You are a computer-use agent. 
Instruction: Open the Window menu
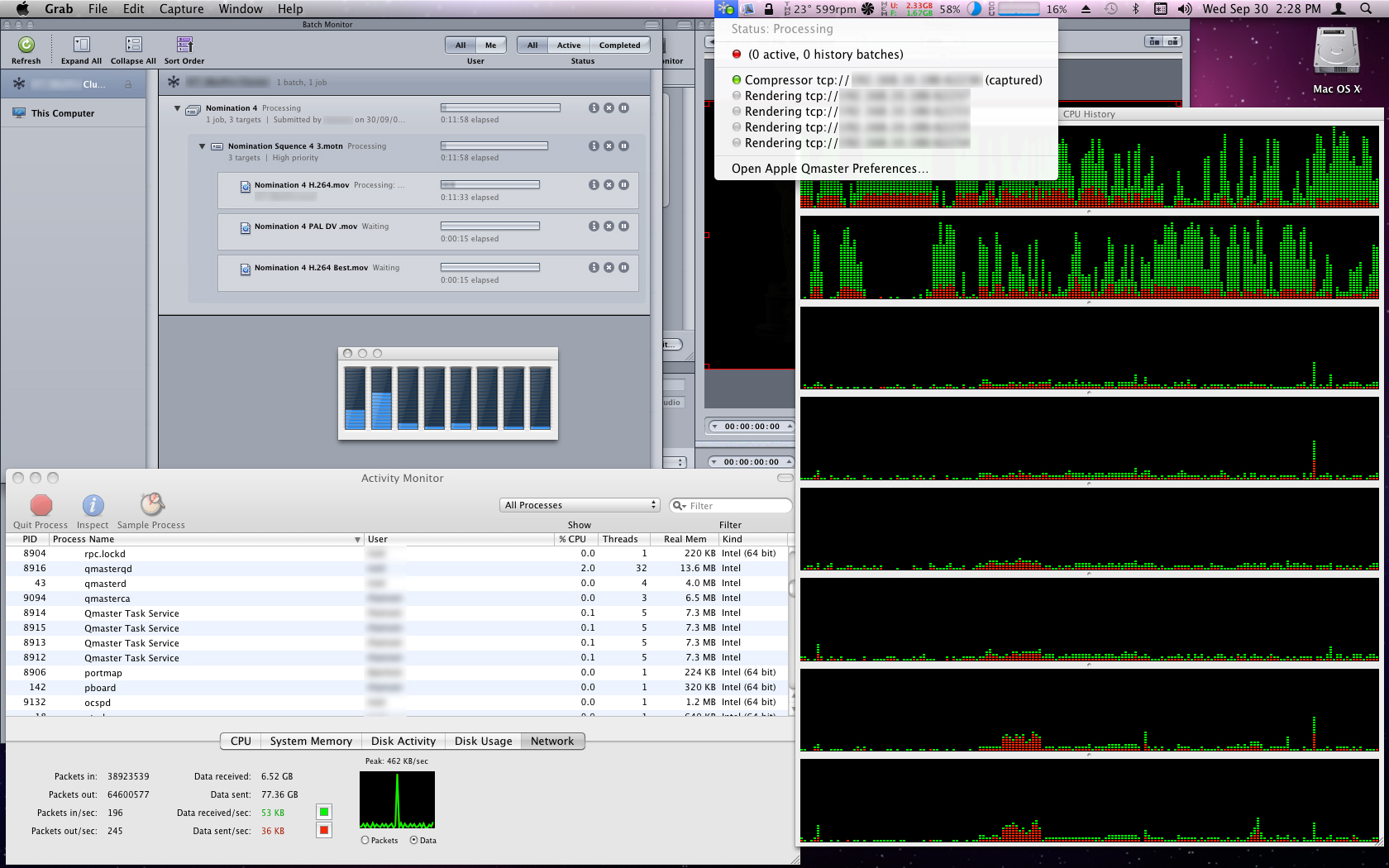point(241,9)
